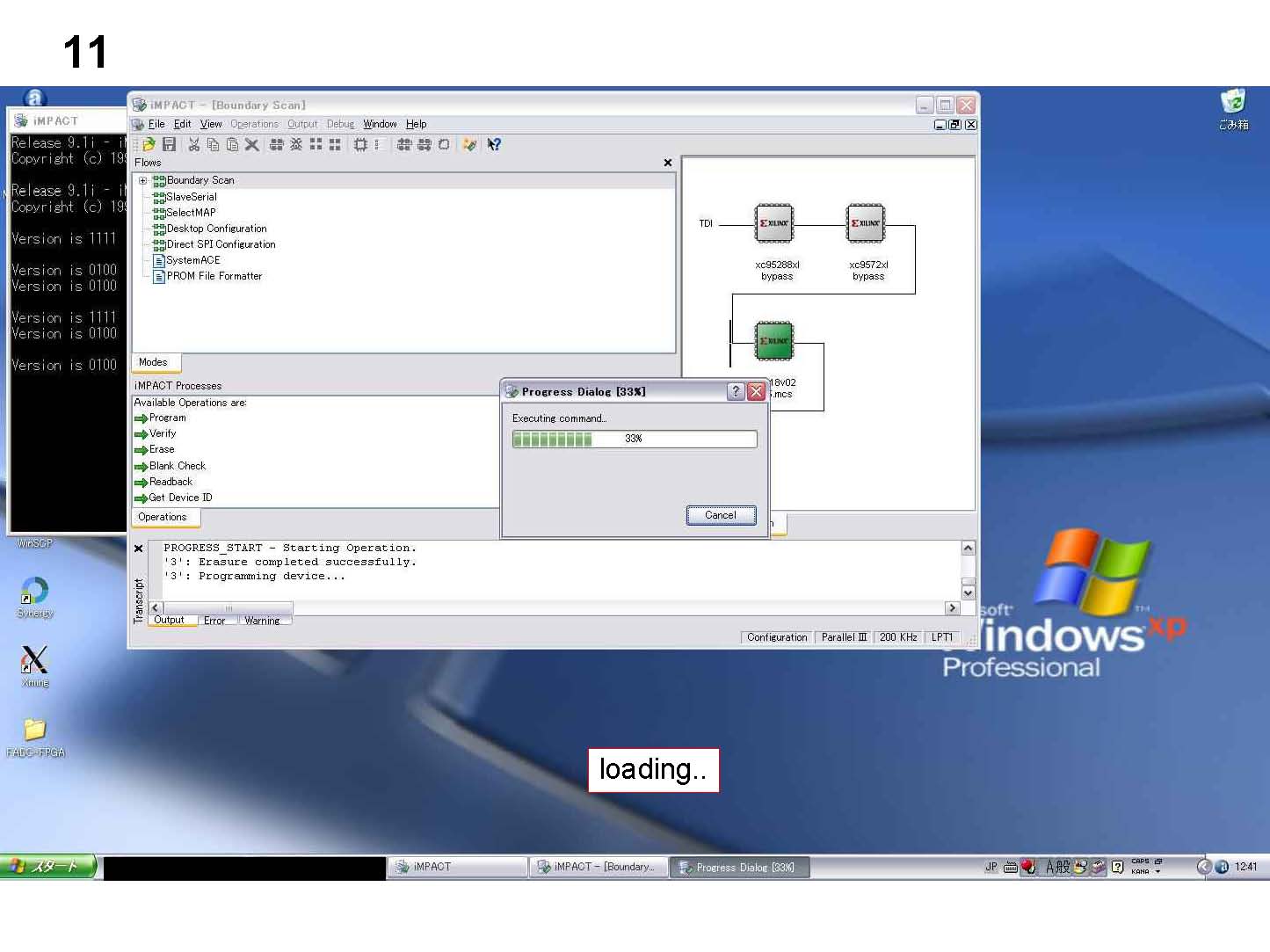The height and width of the screenshot is (952, 1270).
Task: Close the Transcript panel
Action: (138, 549)
